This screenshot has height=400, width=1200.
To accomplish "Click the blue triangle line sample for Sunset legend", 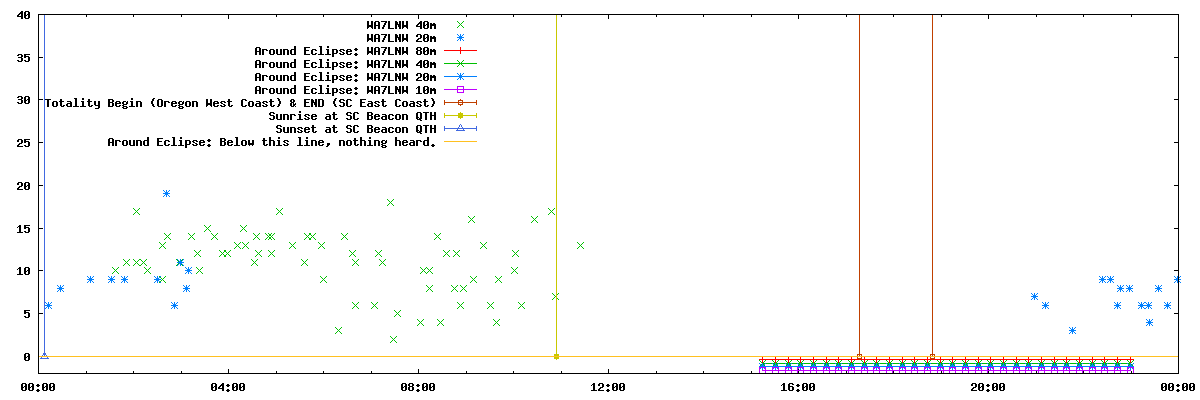I will [460, 128].
